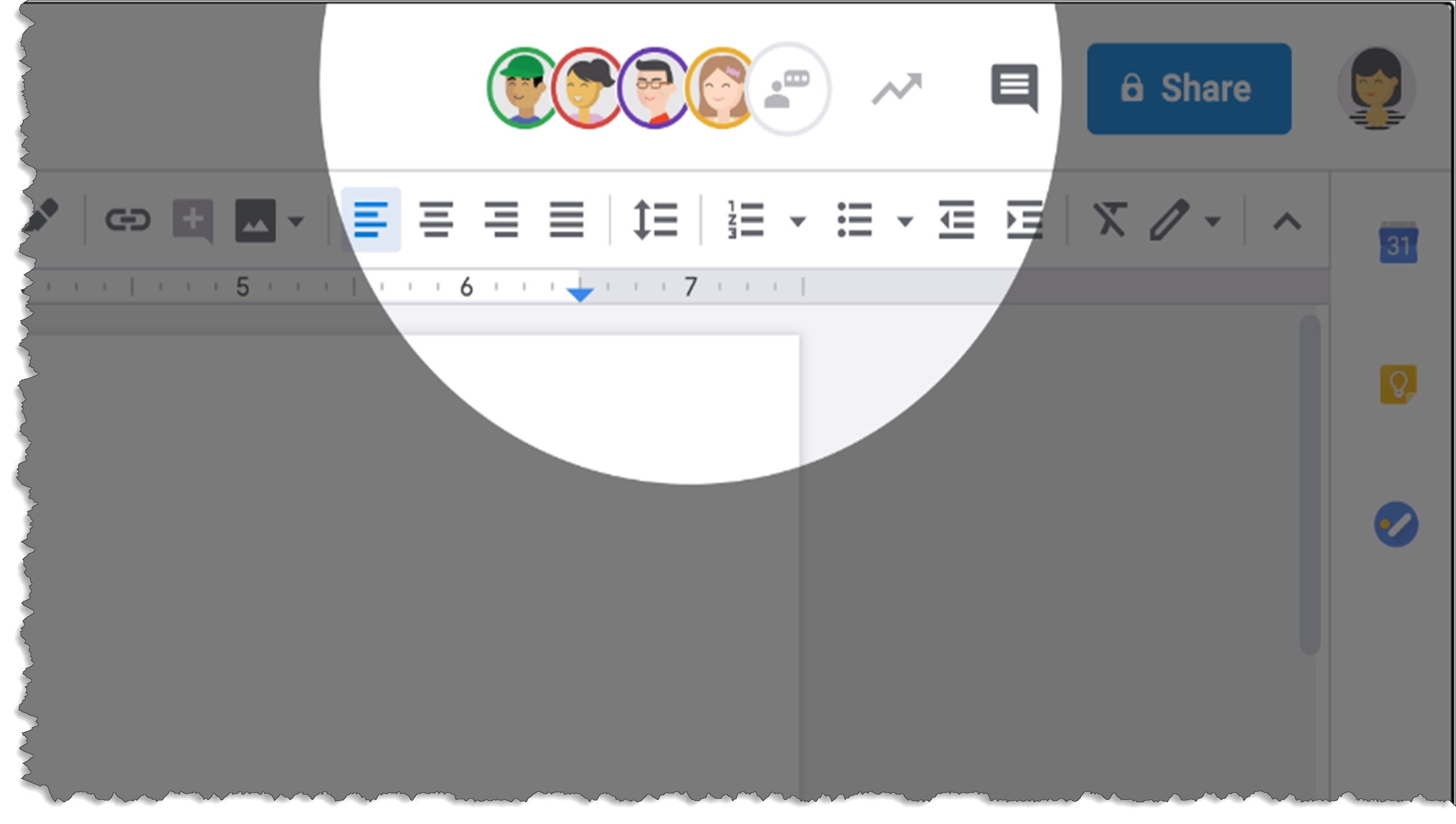Click the Google Workspace user profile avatar
1456x824 pixels.
pyautogui.click(x=1377, y=89)
